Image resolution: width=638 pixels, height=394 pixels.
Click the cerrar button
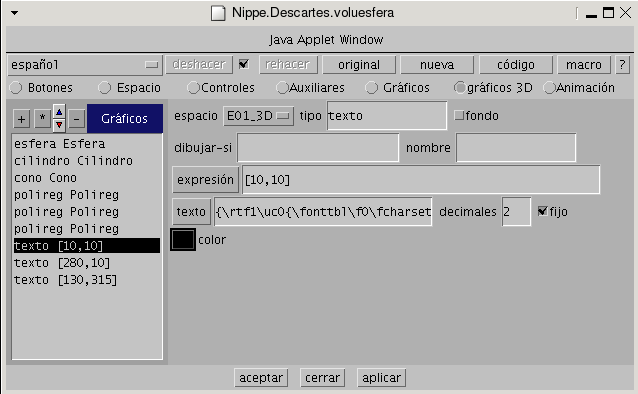(322, 378)
